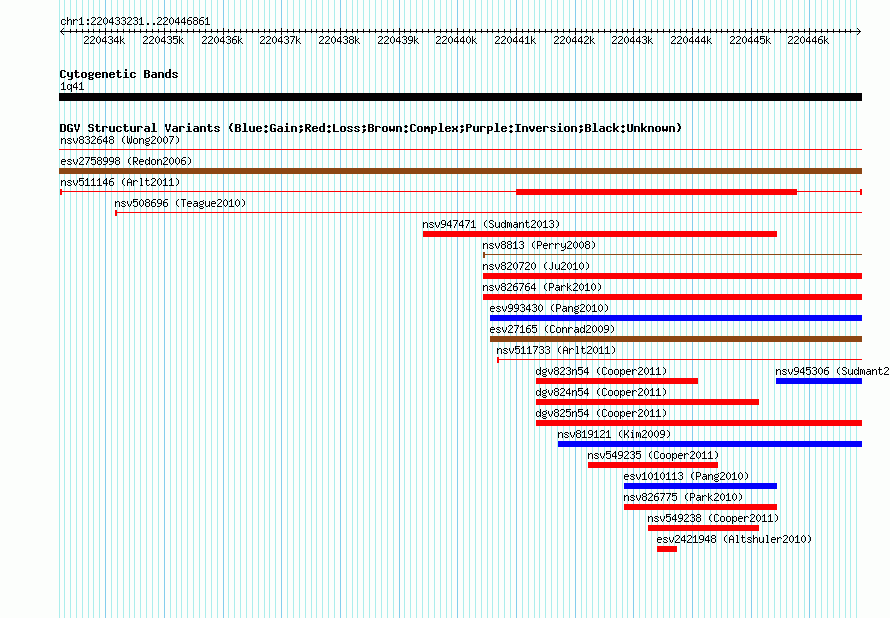Click the nsv511146 (Arlt2011) label
This screenshot has height=618, width=890.
(120, 182)
